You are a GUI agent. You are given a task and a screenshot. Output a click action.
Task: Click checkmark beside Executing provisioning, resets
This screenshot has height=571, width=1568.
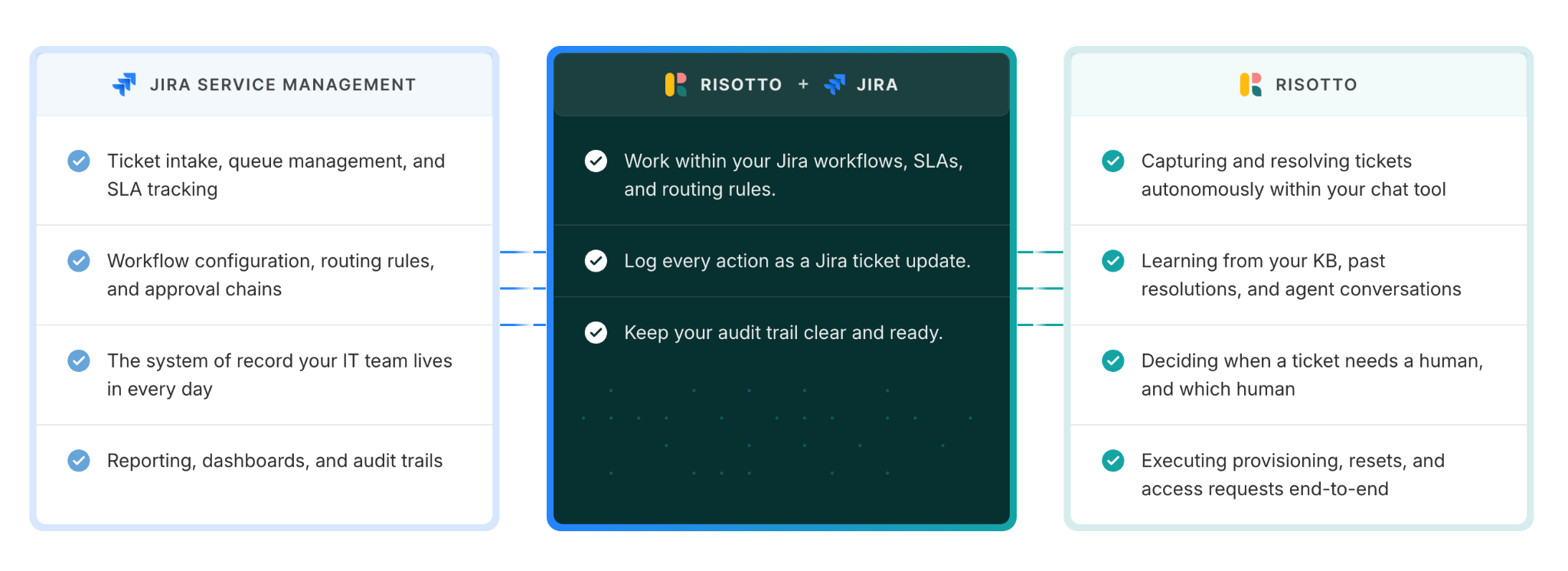click(1113, 461)
